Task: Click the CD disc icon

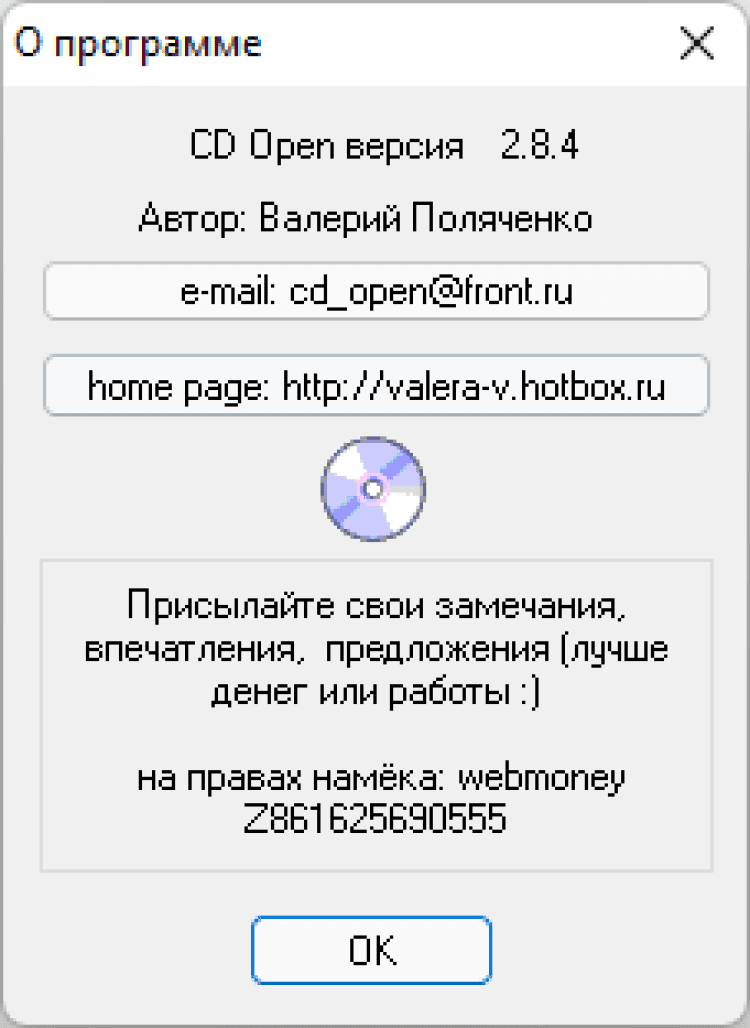Action: coord(373,489)
